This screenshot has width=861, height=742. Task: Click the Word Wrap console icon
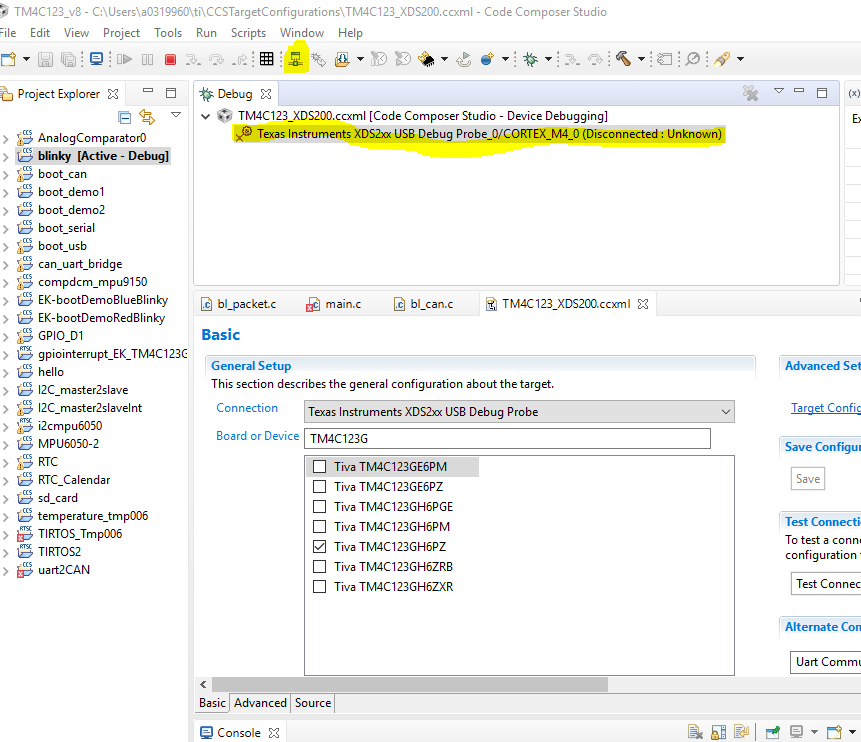[x=741, y=732]
